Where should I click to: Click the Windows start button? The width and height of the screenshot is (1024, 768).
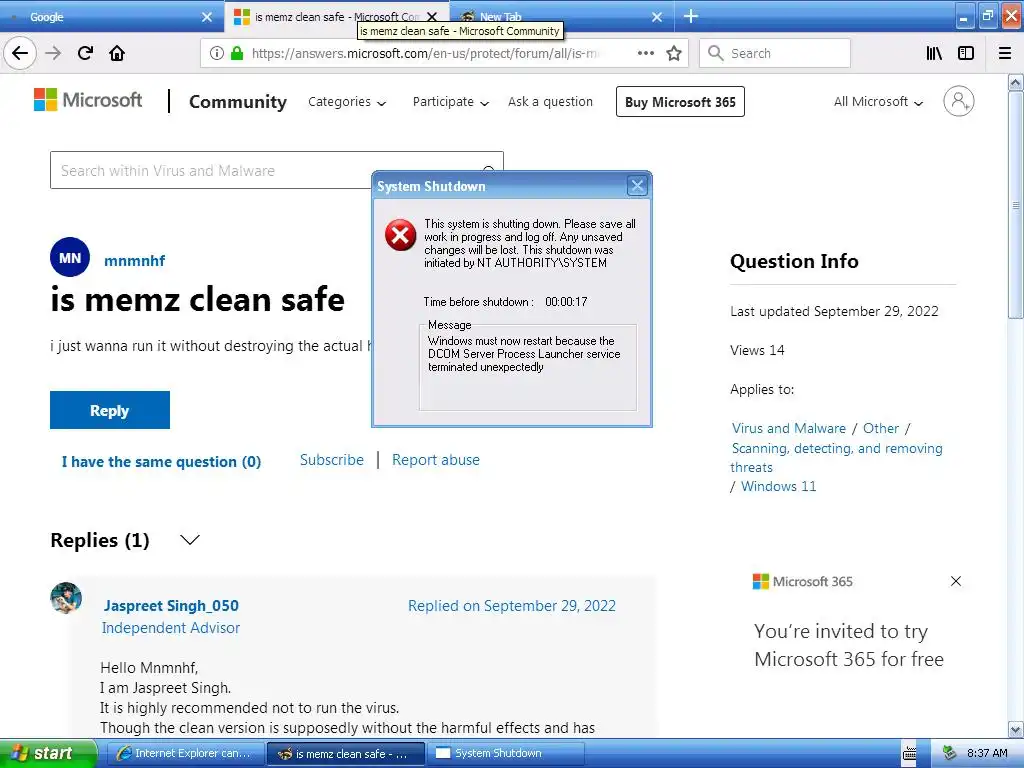48,753
